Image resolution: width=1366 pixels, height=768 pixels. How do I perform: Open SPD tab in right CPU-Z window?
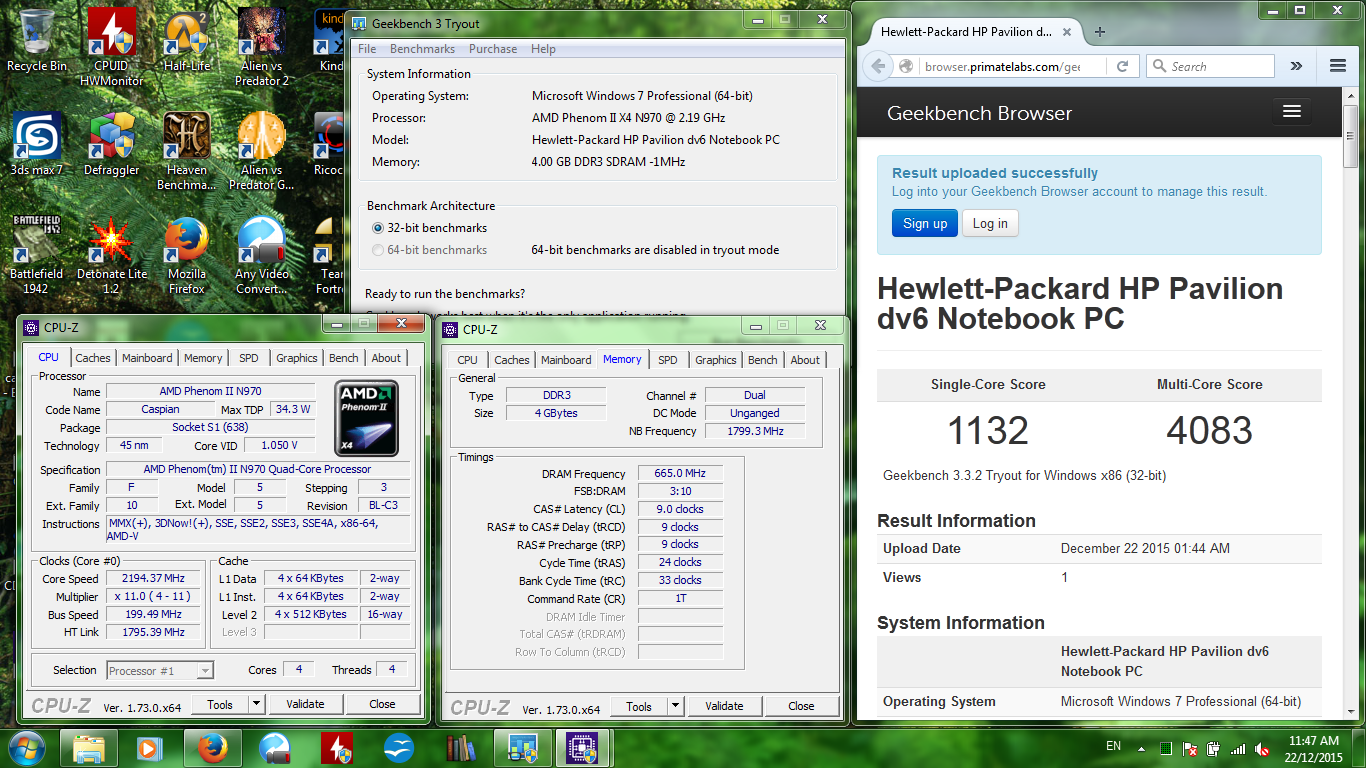668,360
